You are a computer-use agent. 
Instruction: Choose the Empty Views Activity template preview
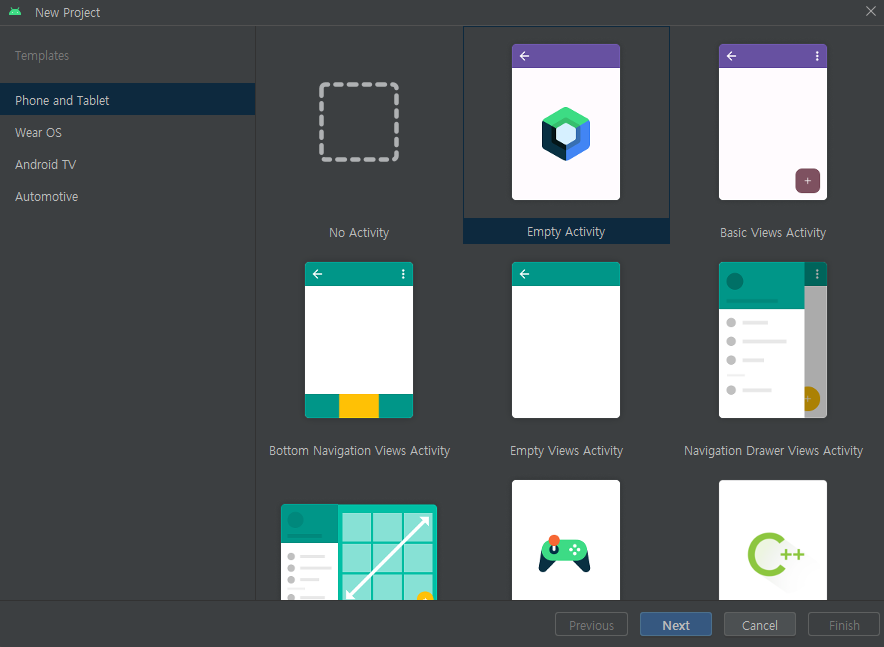(x=565, y=340)
